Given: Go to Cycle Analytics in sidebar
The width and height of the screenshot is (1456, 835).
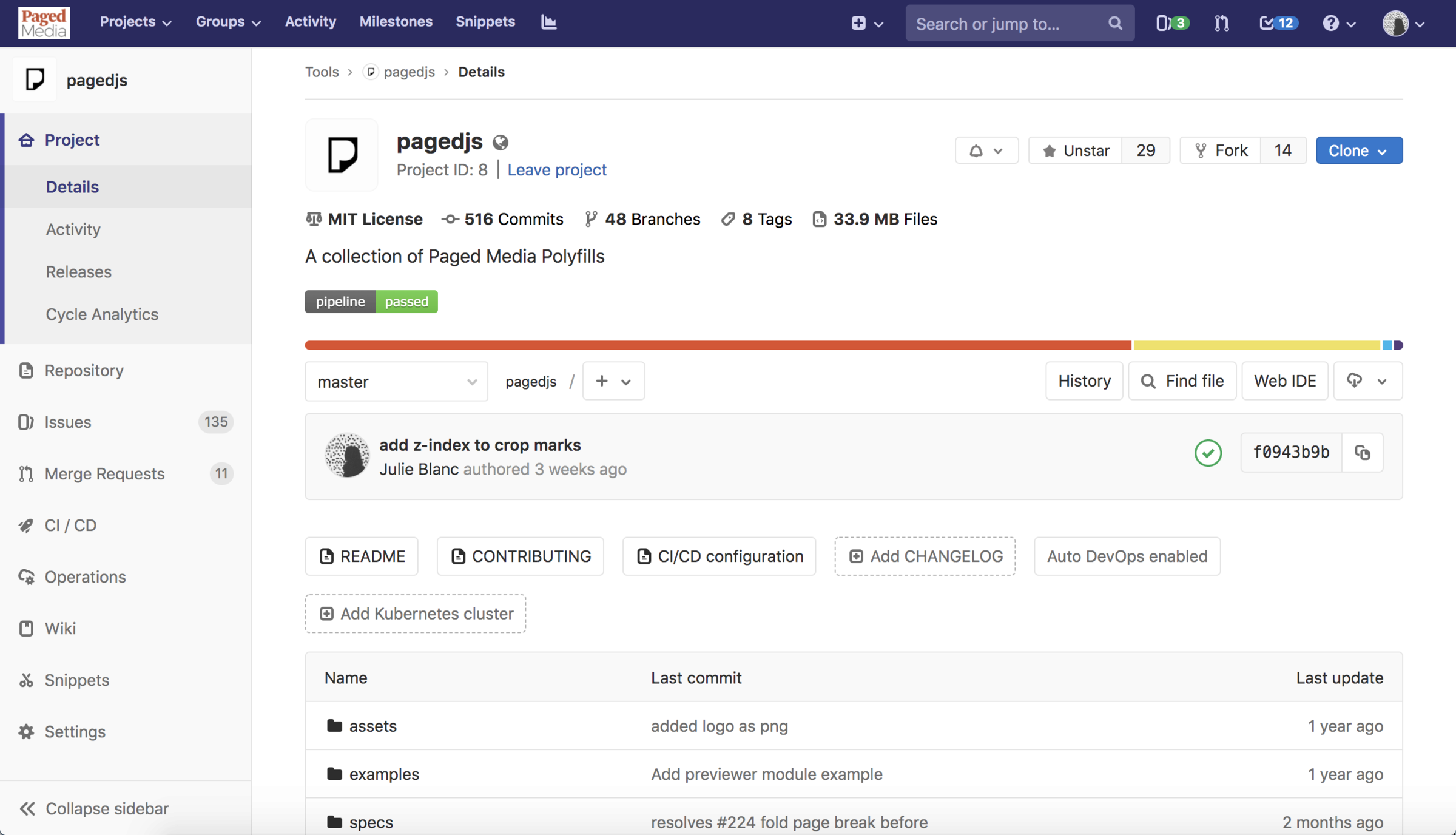Looking at the screenshot, I should tap(102, 314).
